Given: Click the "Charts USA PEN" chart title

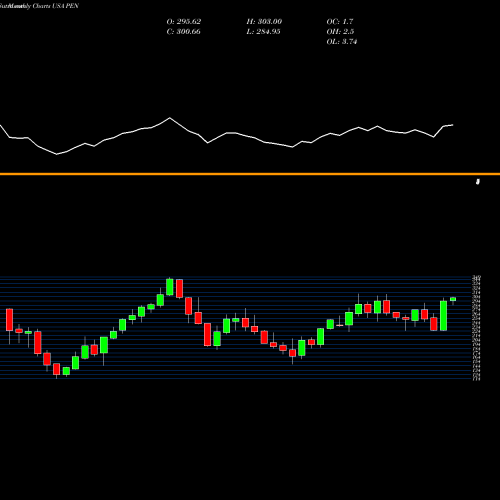Looking at the screenshot, I should point(56,6).
